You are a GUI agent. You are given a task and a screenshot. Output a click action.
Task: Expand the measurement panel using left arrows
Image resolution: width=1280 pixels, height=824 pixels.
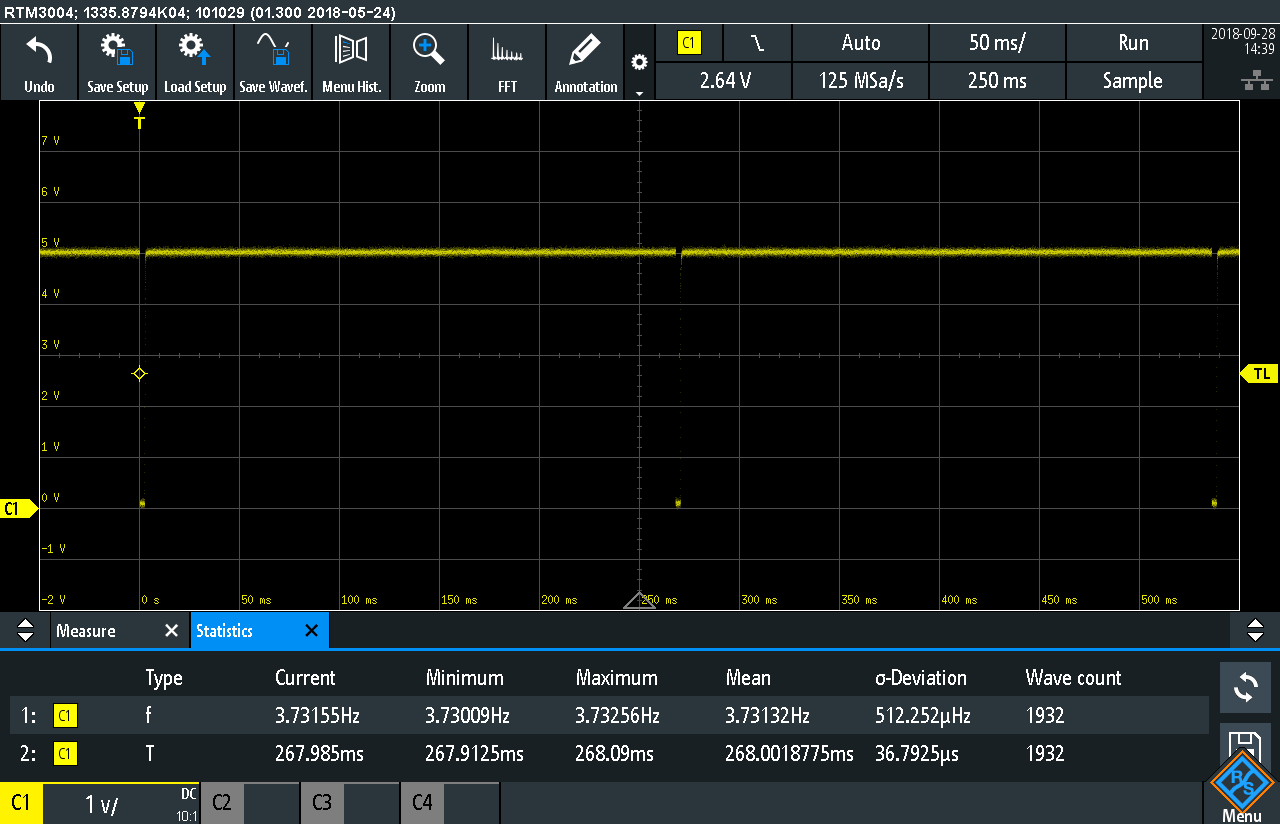coord(26,631)
